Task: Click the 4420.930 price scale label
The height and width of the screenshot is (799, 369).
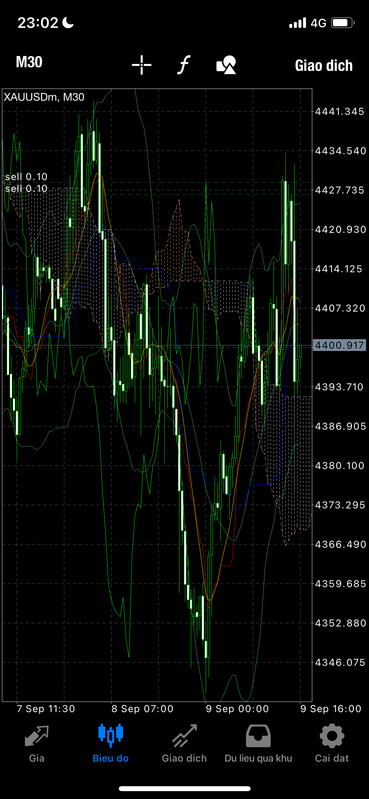Action: [x=340, y=229]
